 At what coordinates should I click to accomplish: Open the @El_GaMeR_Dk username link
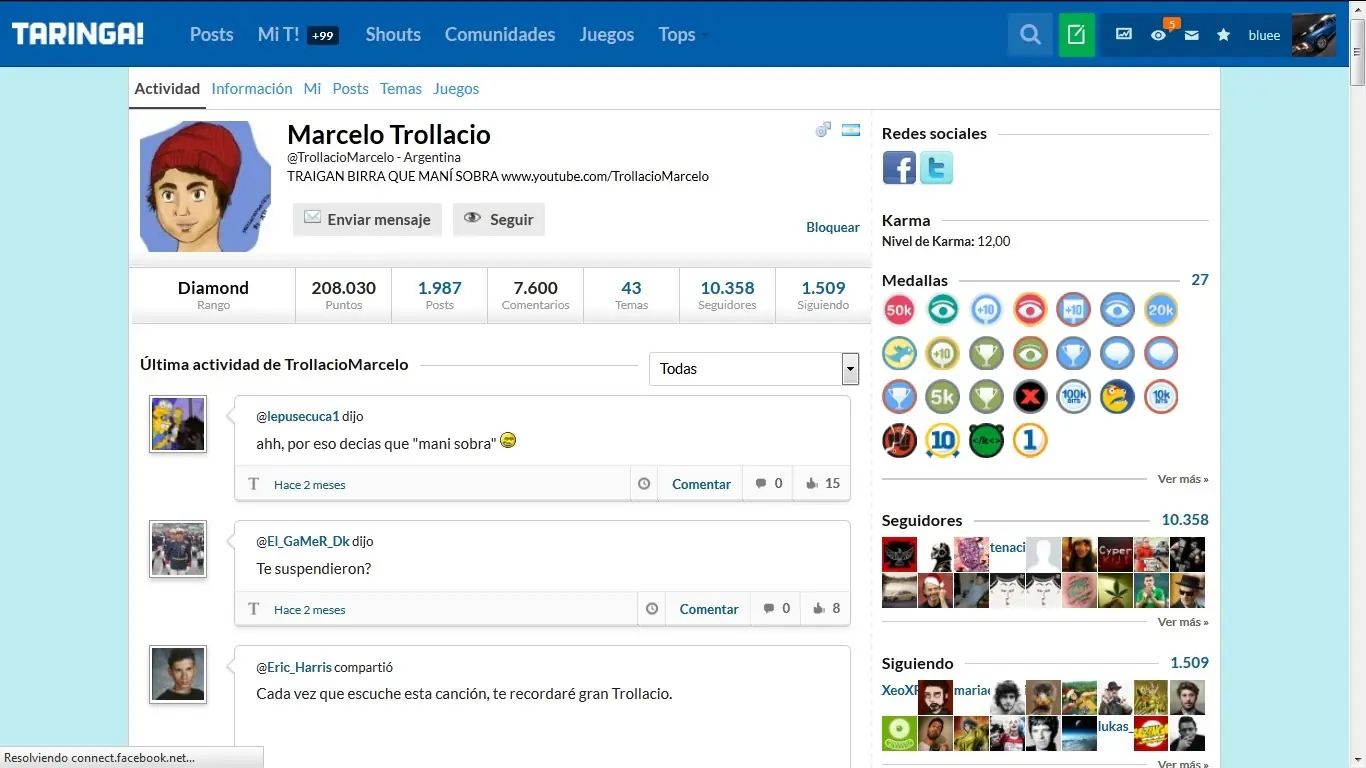click(x=303, y=541)
